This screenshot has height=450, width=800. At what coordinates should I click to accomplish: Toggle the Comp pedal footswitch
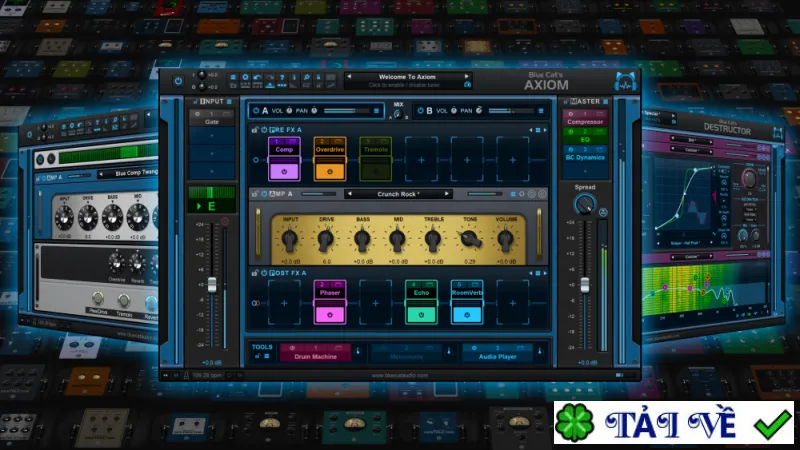[284, 171]
